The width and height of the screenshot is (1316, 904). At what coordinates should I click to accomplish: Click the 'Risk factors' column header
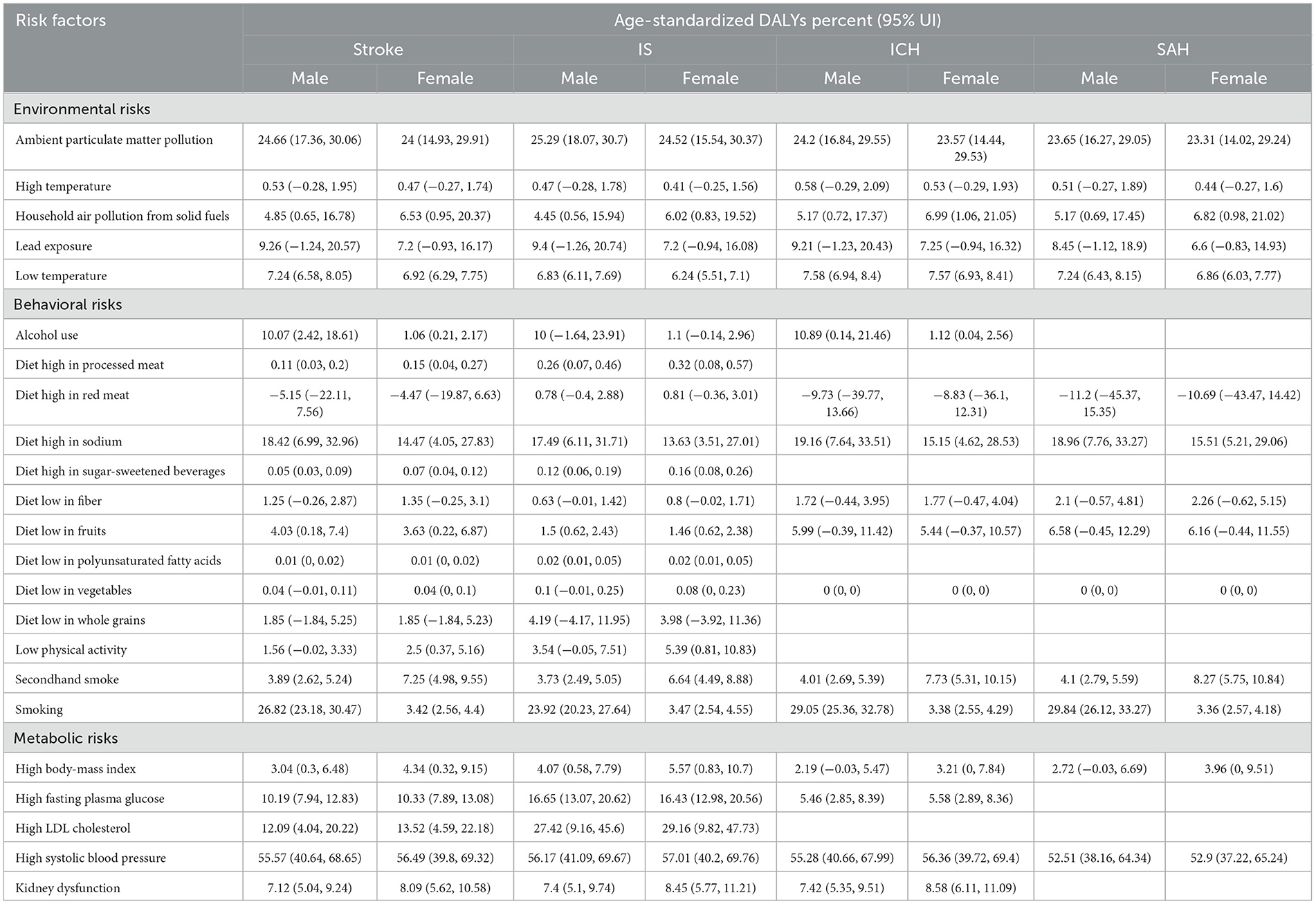tap(61, 21)
